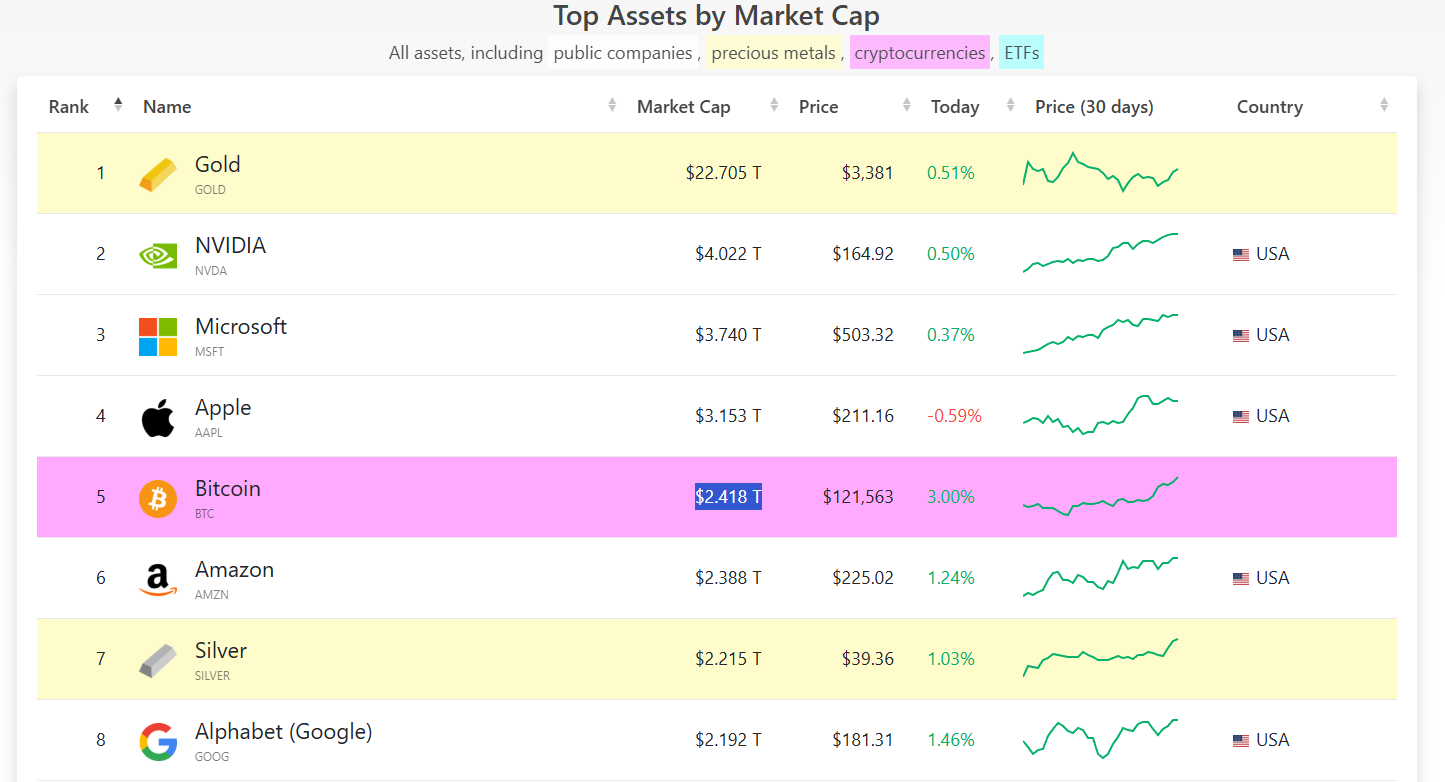Open the Gold asset page
Viewport: 1445px width, 782px height.
click(218, 165)
